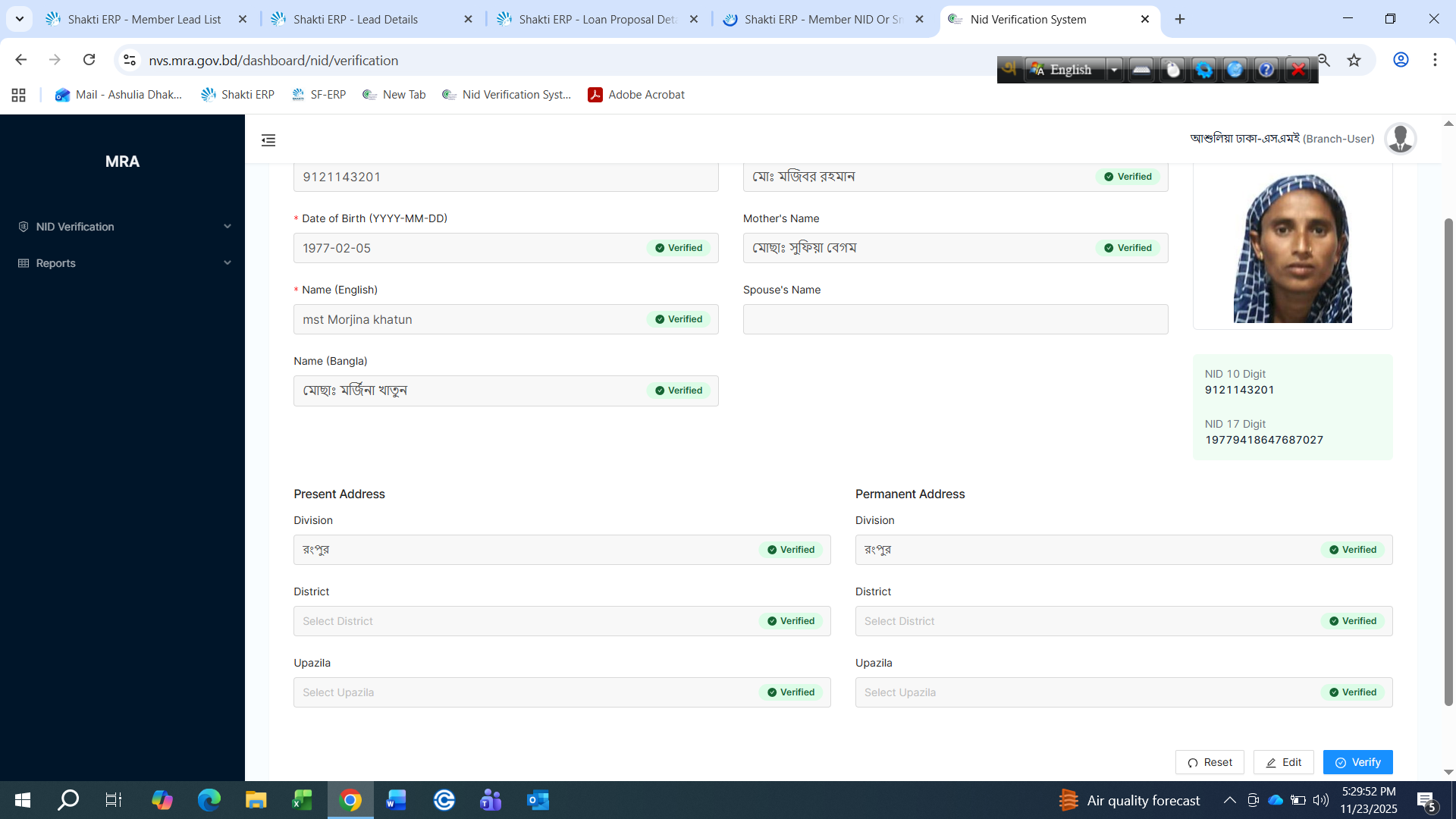Switch to the Shakti ERP Lead Details tab
This screenshot has width=1456, height=819.
click(x=356, y=19)
